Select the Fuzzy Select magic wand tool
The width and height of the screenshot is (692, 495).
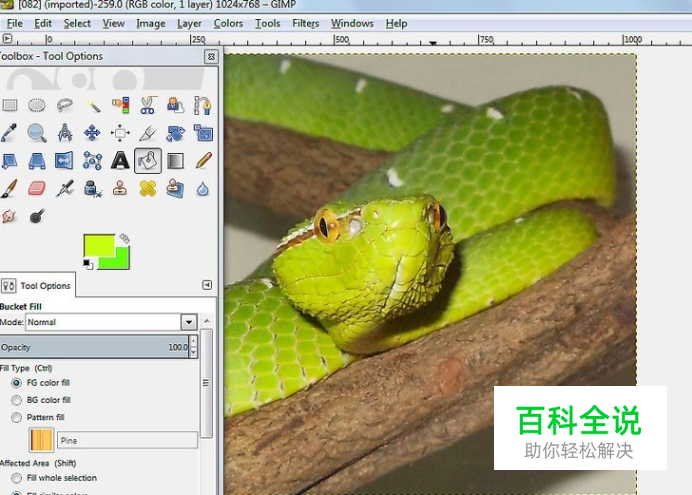(93, 105)
